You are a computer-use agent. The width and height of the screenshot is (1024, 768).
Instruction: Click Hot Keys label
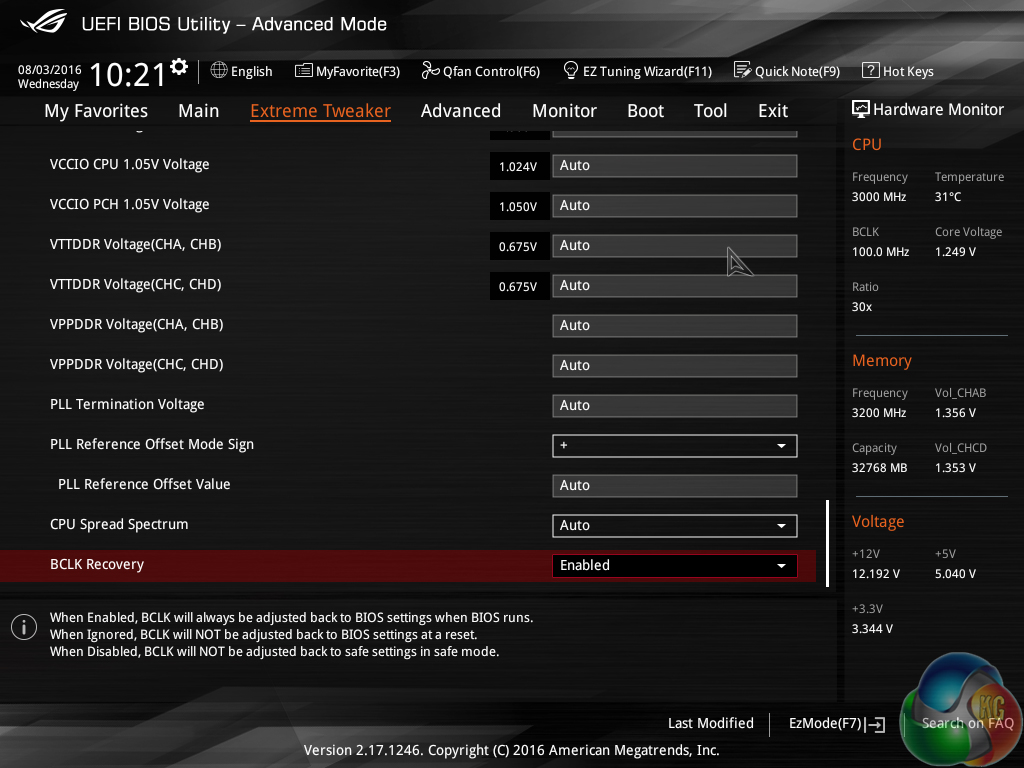tap(908, 71)
